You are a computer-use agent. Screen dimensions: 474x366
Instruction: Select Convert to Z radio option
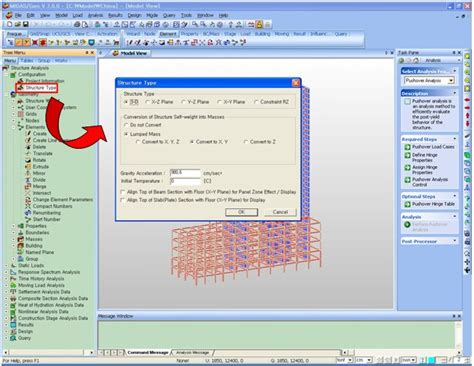click(x=246, y=142)
